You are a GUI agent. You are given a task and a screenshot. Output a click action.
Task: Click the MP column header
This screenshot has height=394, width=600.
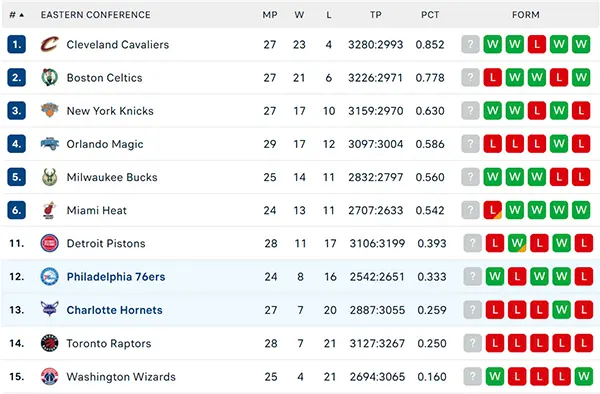pos(270,15)
